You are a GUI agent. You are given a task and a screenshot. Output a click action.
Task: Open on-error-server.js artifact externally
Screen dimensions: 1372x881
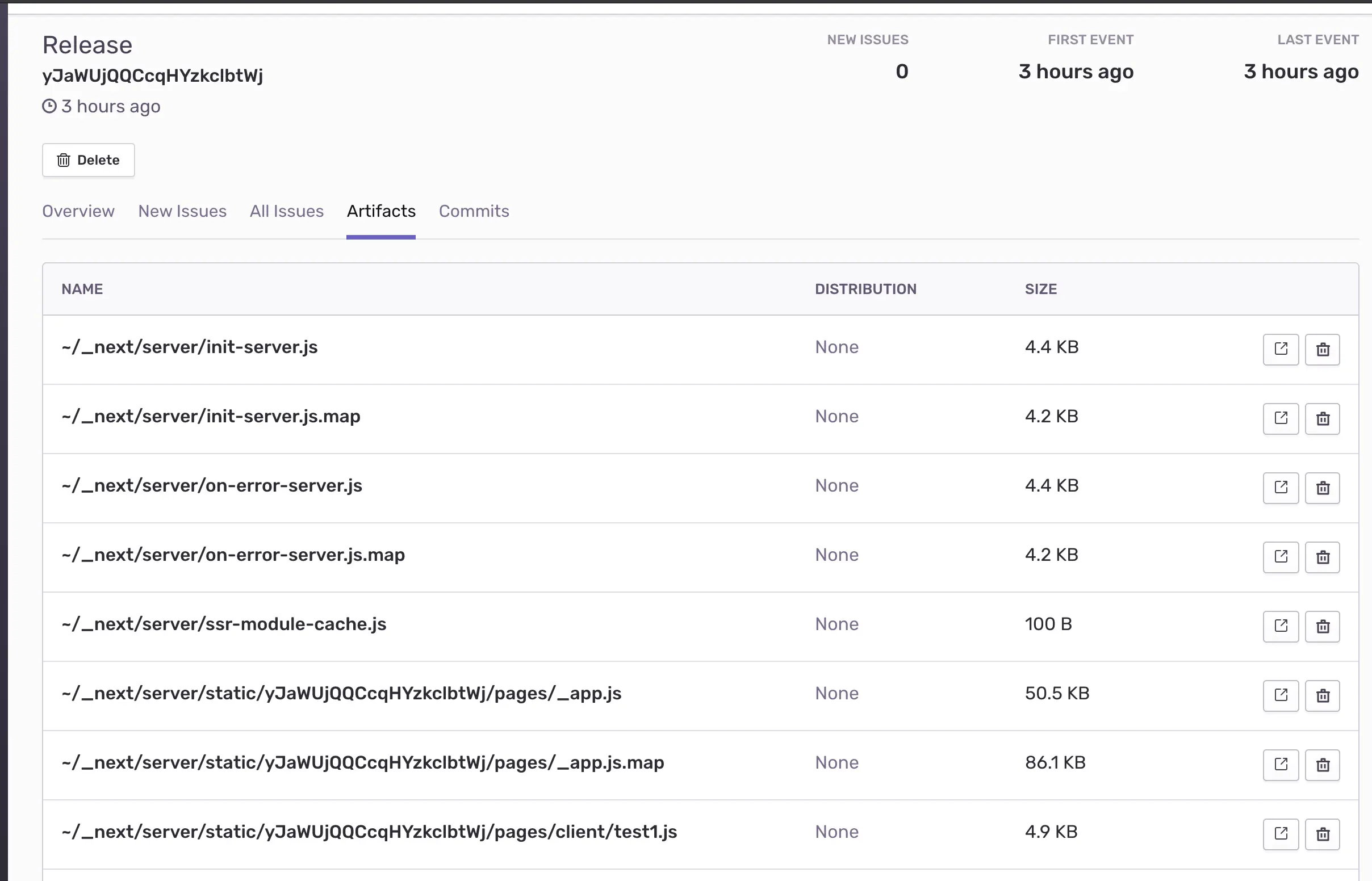point(1281,488)
